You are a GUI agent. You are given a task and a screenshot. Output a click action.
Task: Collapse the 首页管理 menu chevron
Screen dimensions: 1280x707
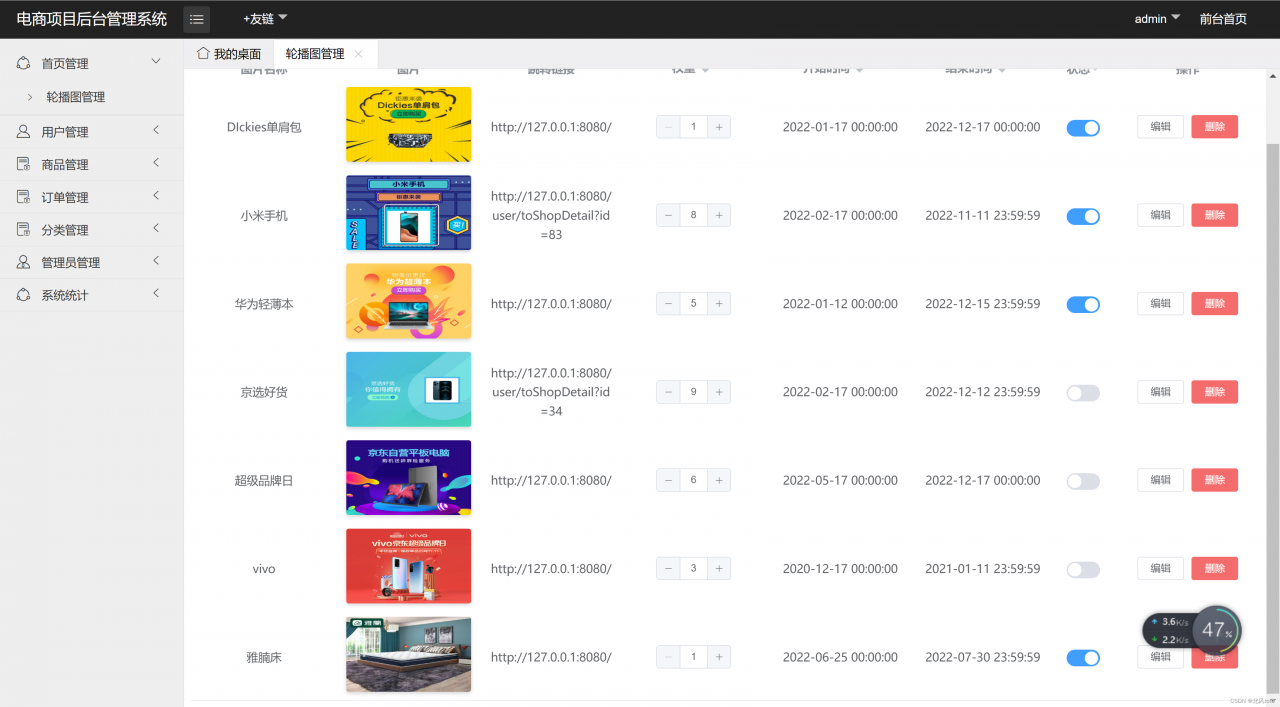tap(156, 62)
